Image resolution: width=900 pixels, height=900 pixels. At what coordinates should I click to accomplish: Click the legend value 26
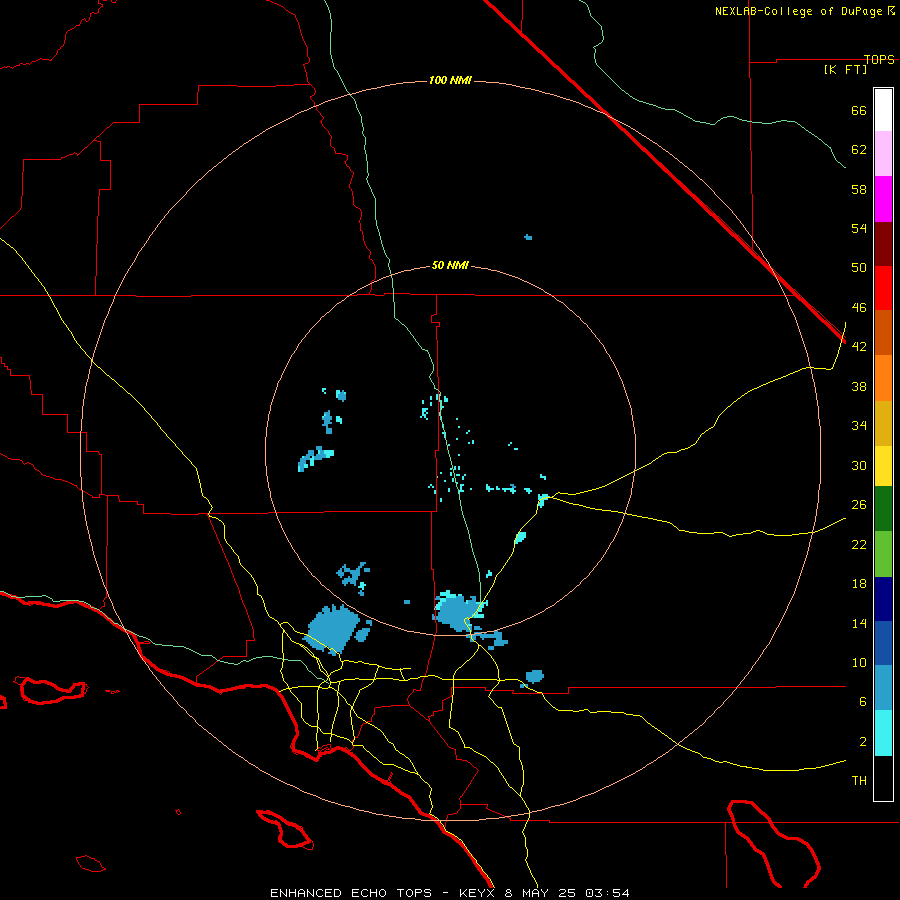coord(859,505)
